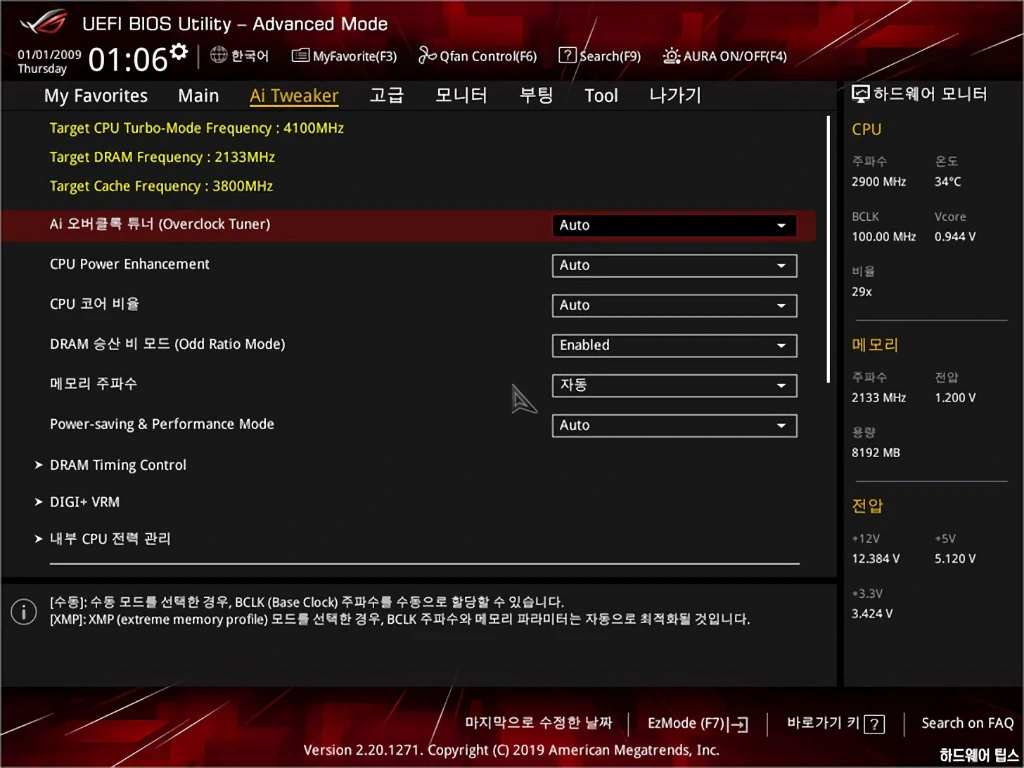Click Target Cache Frequency text
Image resolution: width=1024 pixels, height=768 pixels.
pos(161,186)
